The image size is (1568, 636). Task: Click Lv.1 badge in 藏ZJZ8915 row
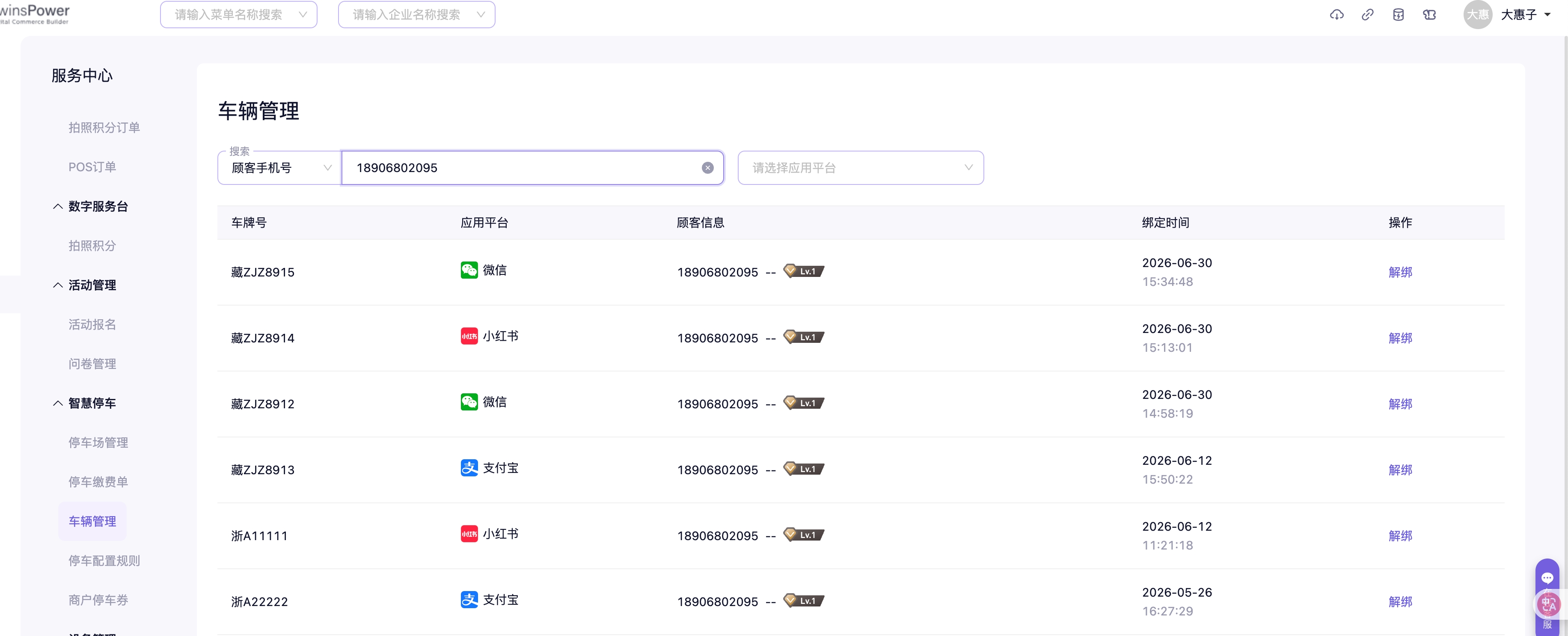click(804, 271)
